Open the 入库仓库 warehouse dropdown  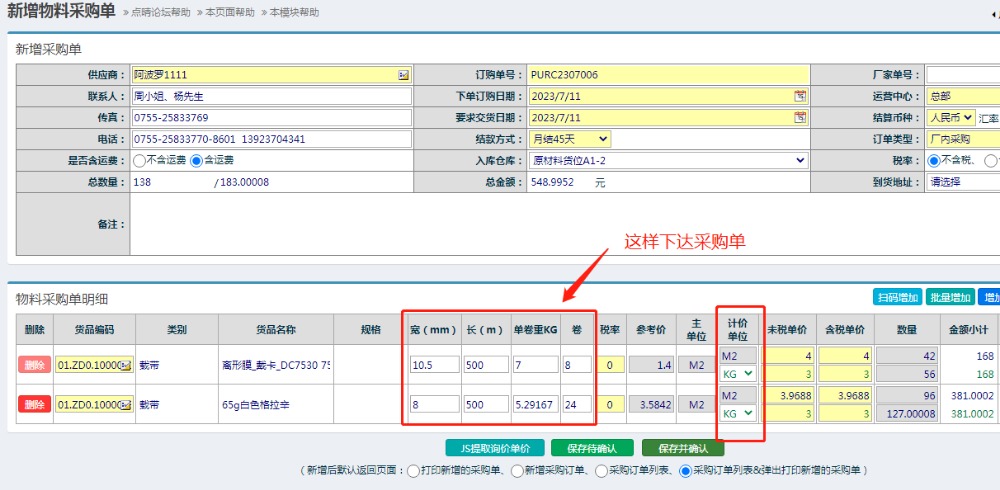[x=668, y=160]
